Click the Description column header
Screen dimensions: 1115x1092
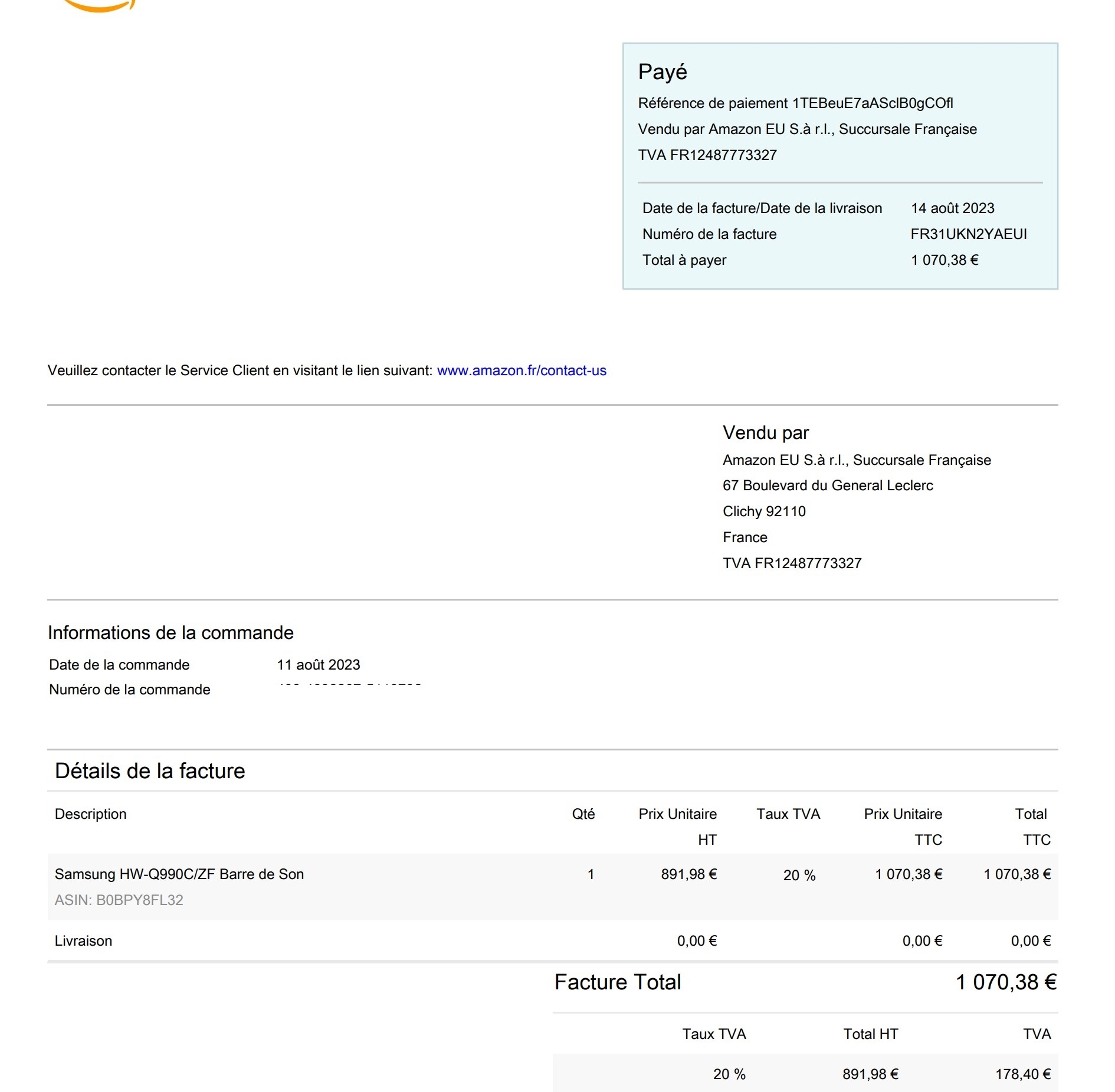click(x=90, y=814)
